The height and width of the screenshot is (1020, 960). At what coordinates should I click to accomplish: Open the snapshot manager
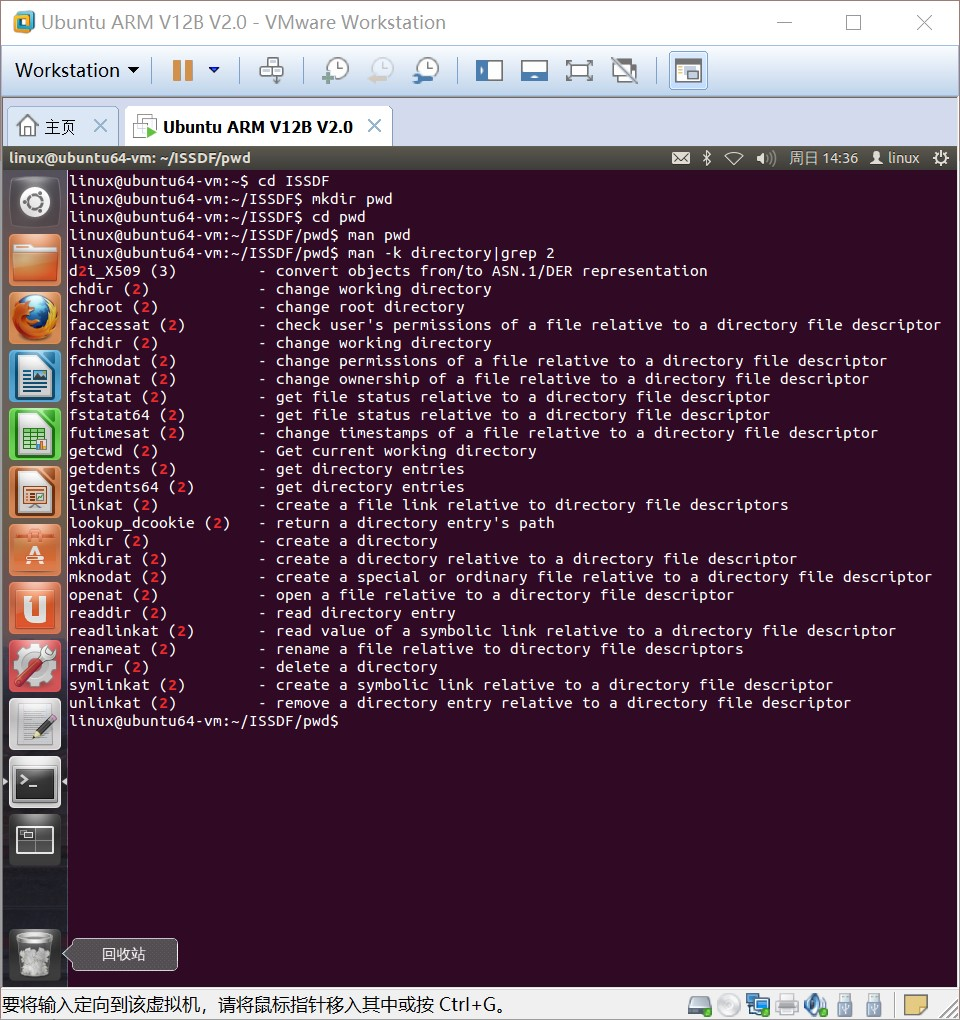click(x=426, y=70)
